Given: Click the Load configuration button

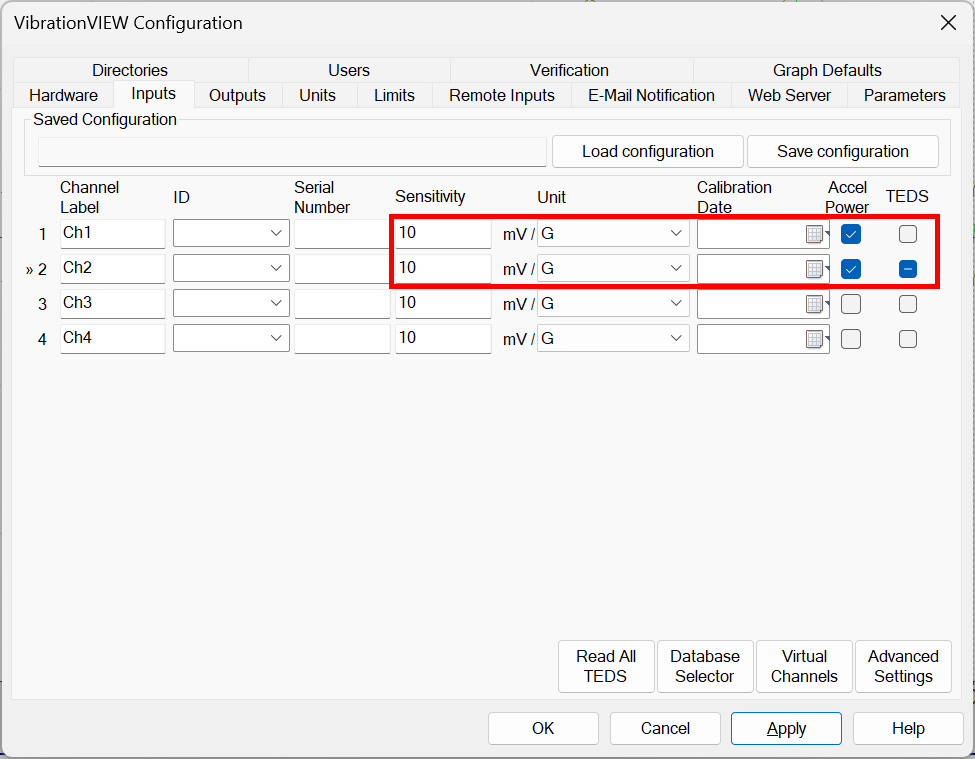Looking at the screenshot, I should 647,152.
